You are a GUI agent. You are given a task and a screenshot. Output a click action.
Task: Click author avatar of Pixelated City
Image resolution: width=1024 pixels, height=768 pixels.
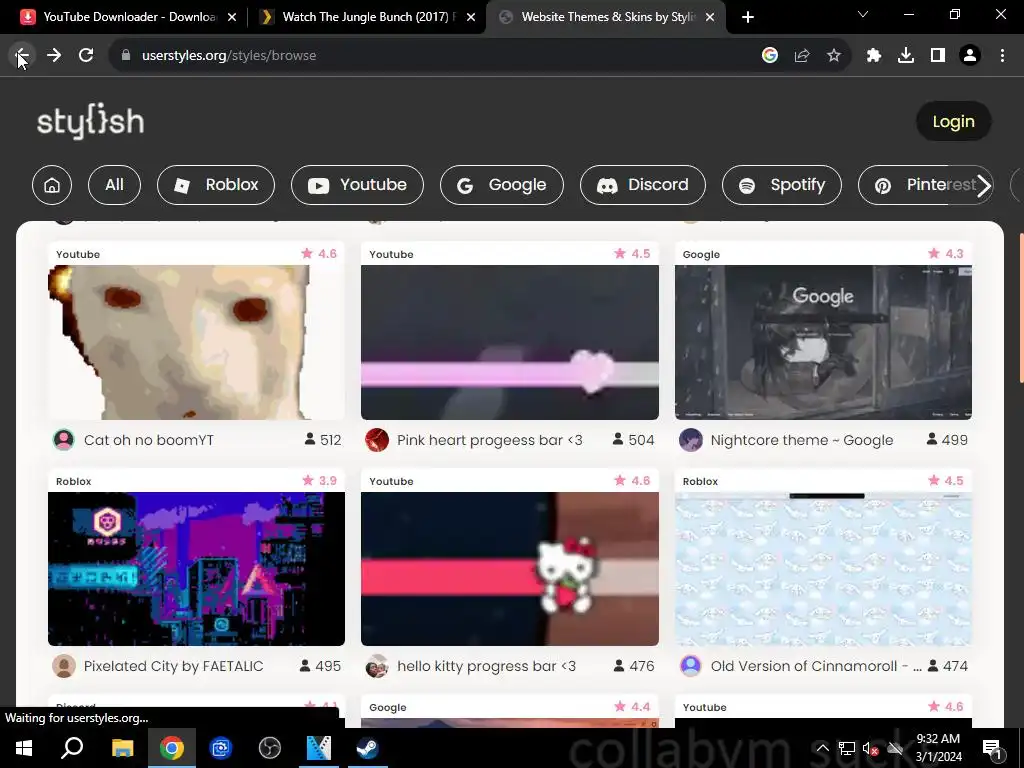coord(64,666)
